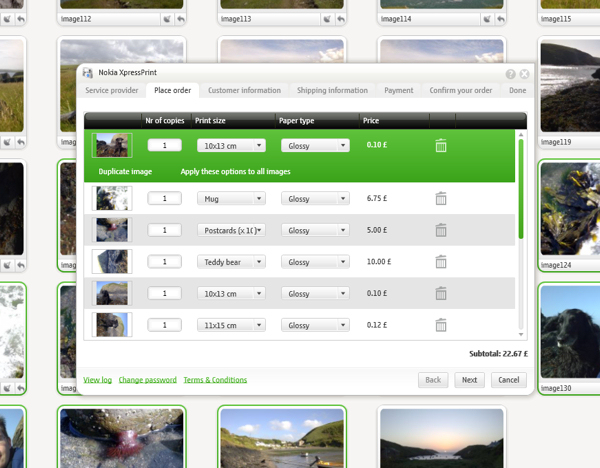Open Print size dropdown showing 11x15 cm
The width and height of the screenshot is (600, 468).
coord(231,325)
